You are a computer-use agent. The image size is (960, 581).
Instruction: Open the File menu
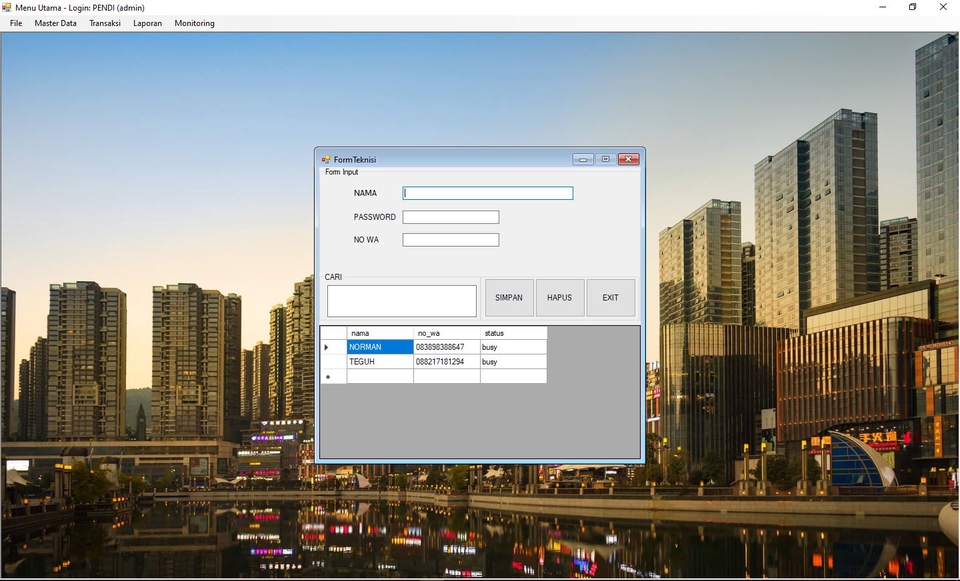[16, 23]
